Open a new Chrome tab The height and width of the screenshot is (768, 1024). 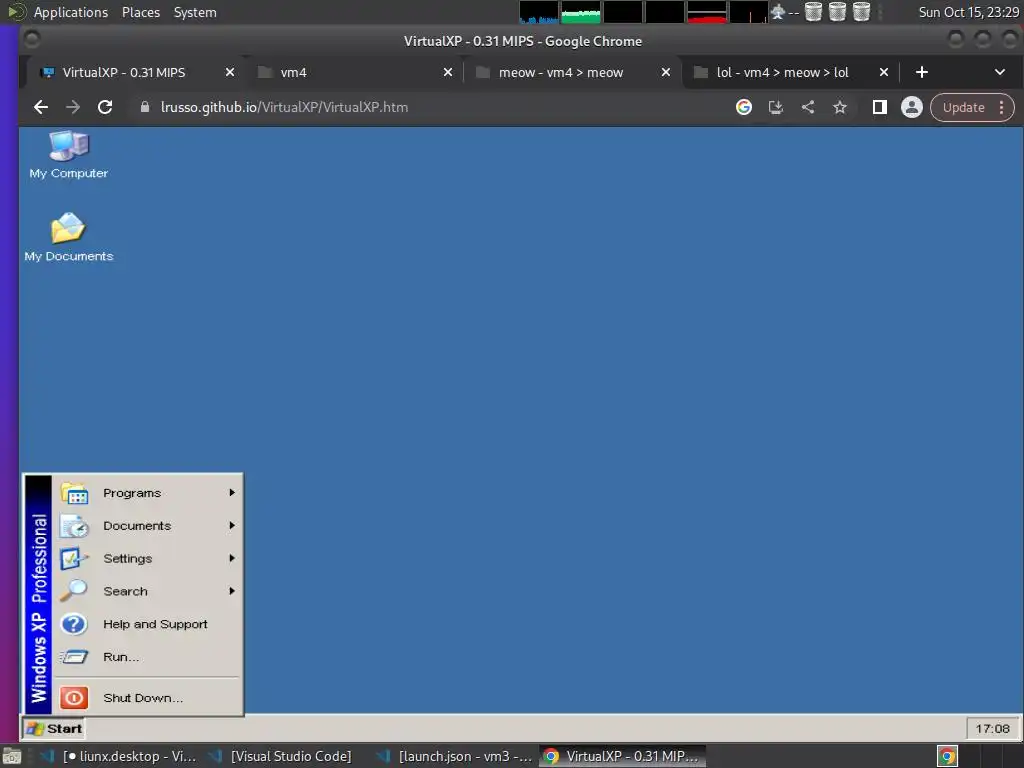(x=921, y=72)
